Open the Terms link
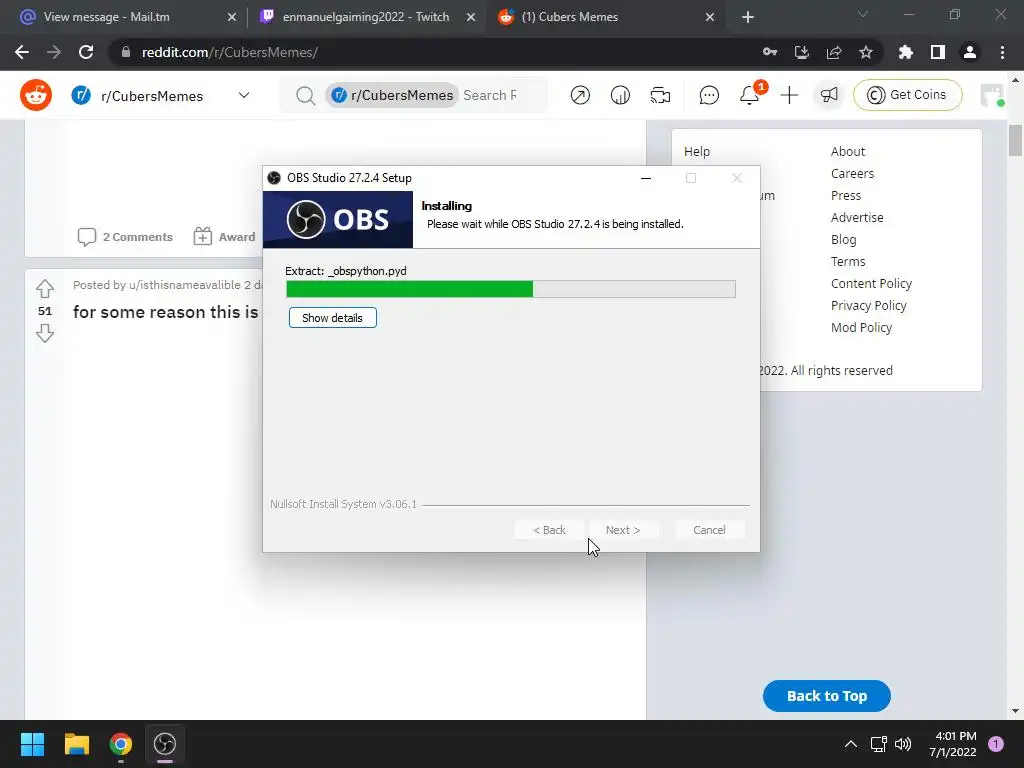Viewport: 1024px width, 768px height. coord(848,261)
